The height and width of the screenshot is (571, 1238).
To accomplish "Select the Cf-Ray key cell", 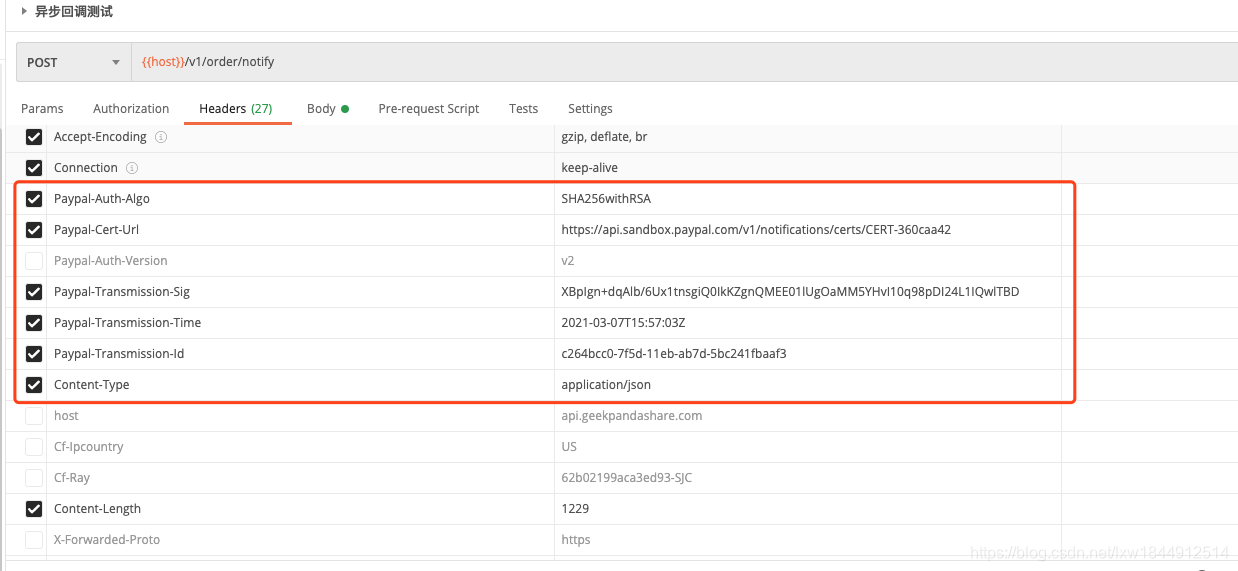I will pyautogui.click(x=300, y=478).
